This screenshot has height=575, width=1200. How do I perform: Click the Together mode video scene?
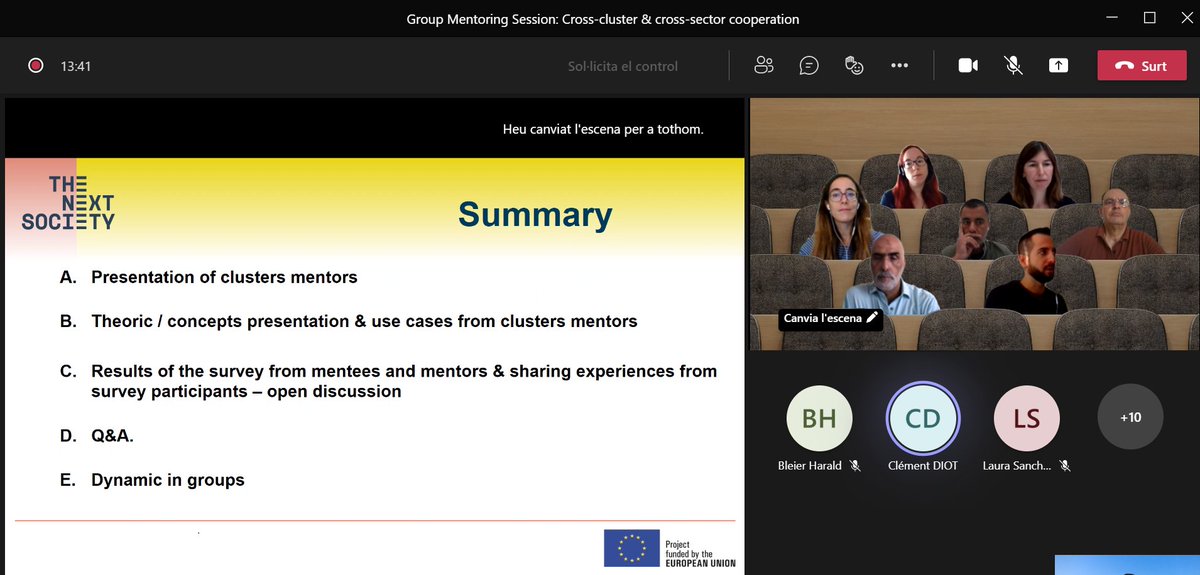pos(975,224)
